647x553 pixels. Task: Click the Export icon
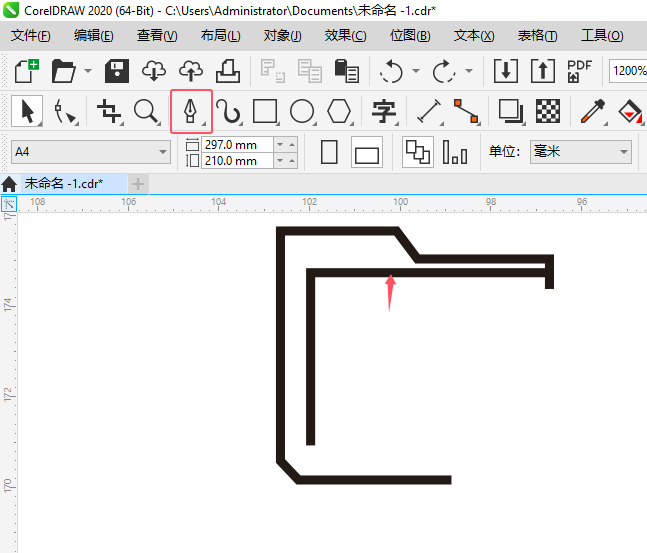pyautogui.click(x=543, y=71)
